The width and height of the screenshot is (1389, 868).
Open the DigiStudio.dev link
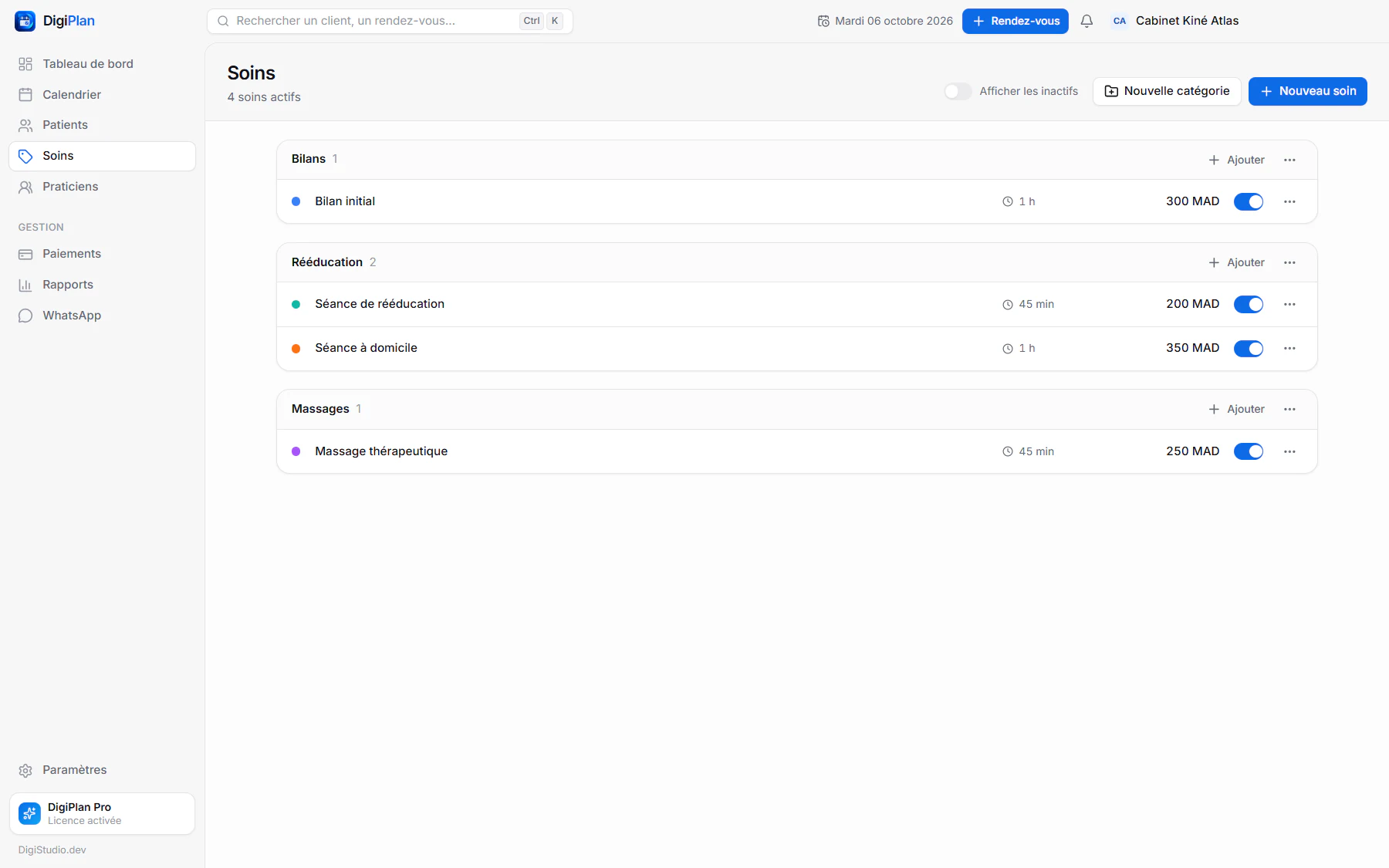52,849
